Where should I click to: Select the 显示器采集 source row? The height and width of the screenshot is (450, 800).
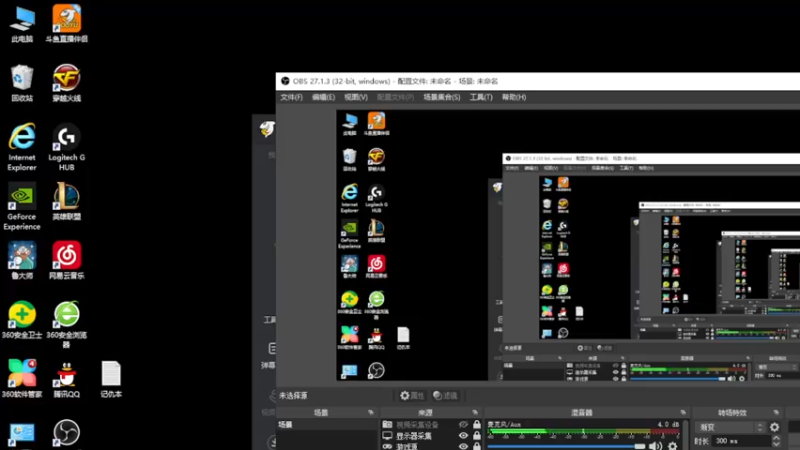431,436
